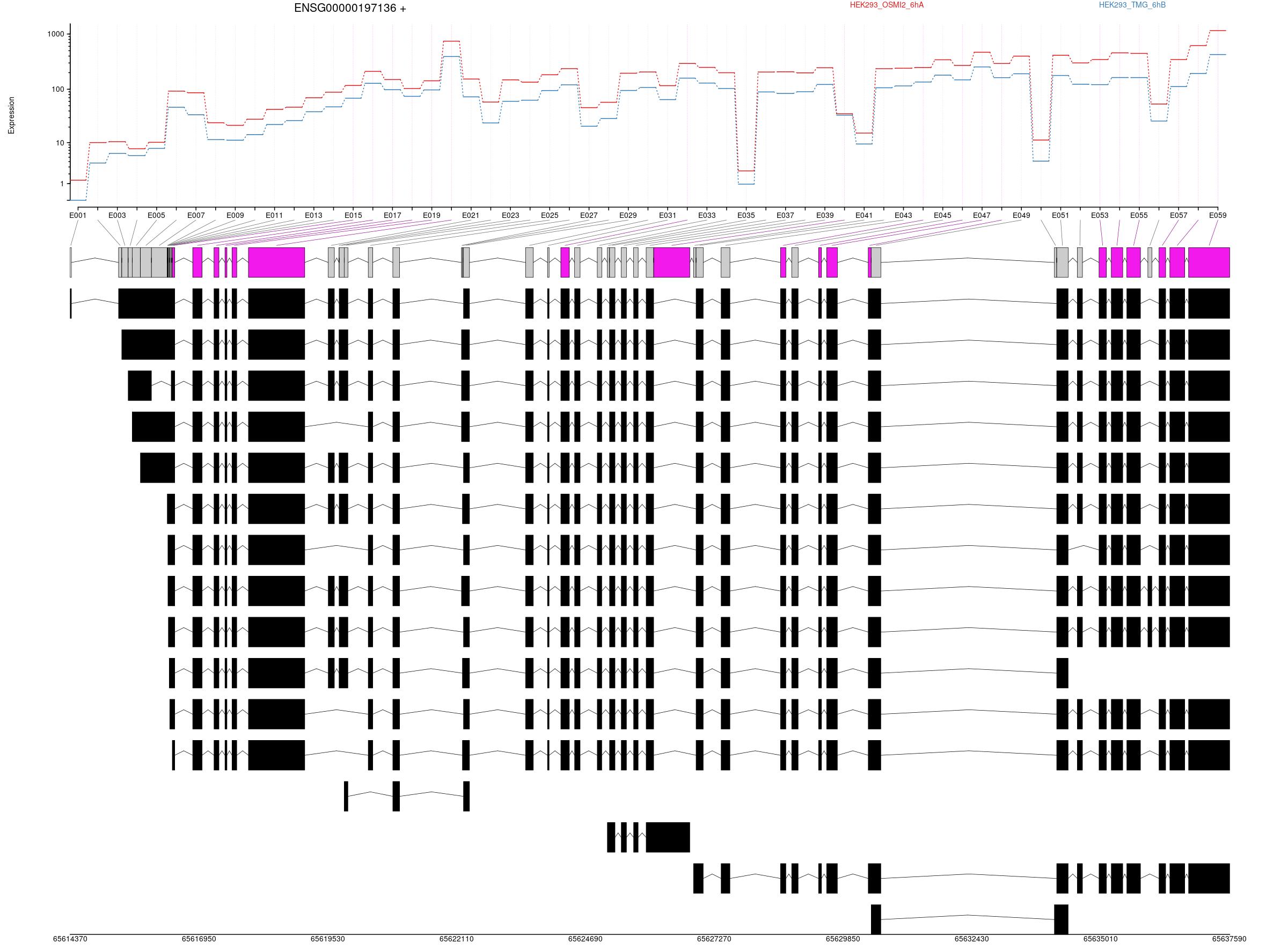Select exon label E057
The height and width of the screenshot is (950, 1288).
pos(1178,216)
